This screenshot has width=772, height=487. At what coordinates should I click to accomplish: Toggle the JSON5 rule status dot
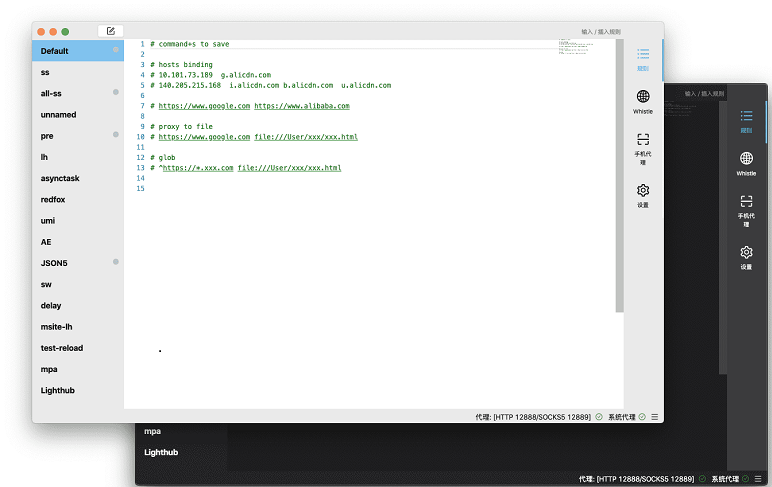pyautogui.click(x=116, y=262)
